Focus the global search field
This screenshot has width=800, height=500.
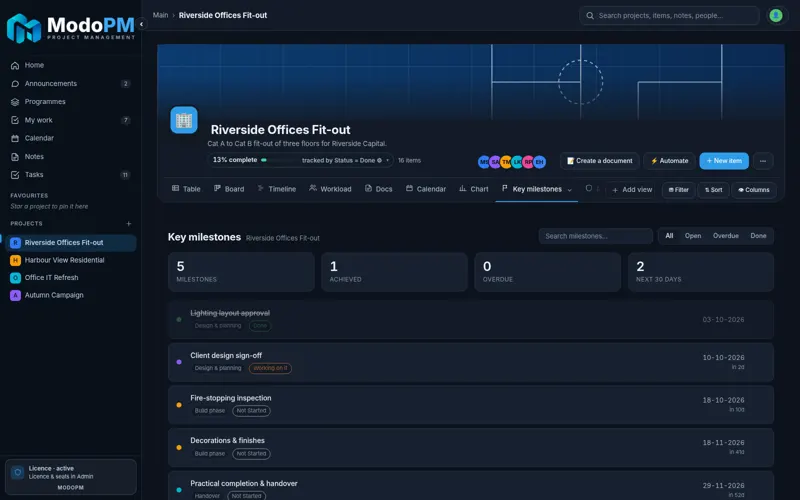point(669,16)
